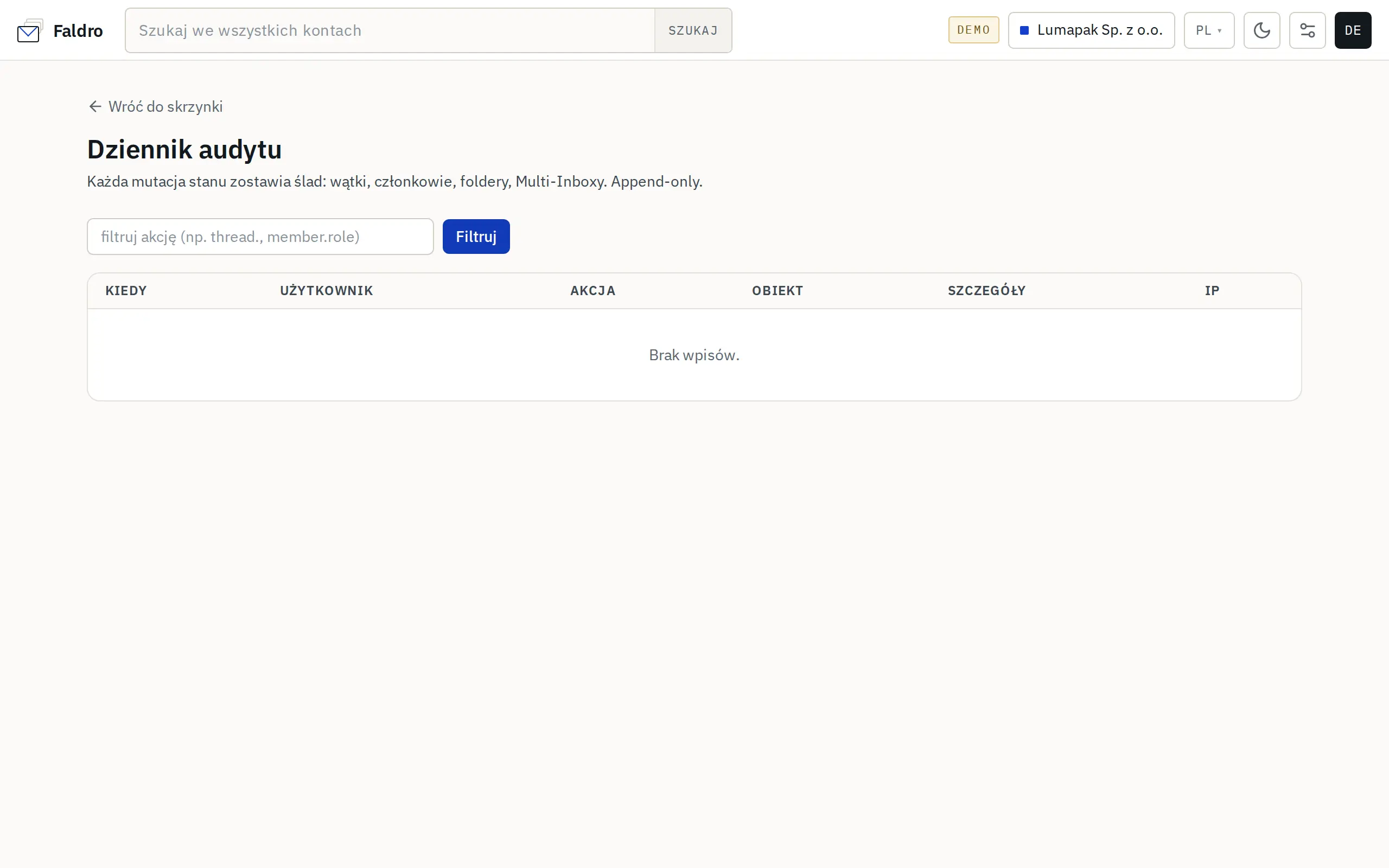Click the DEMO badge

pos(973,30)
